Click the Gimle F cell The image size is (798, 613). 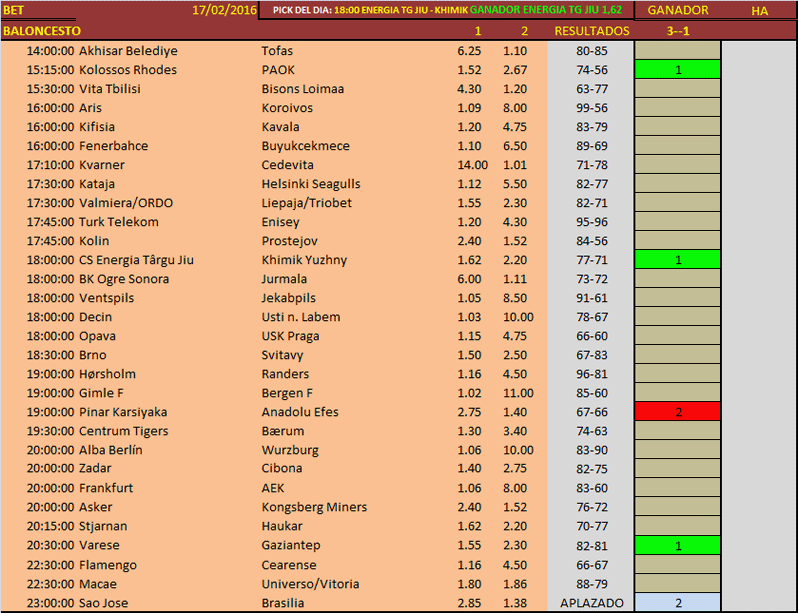(x=101, y=393)
